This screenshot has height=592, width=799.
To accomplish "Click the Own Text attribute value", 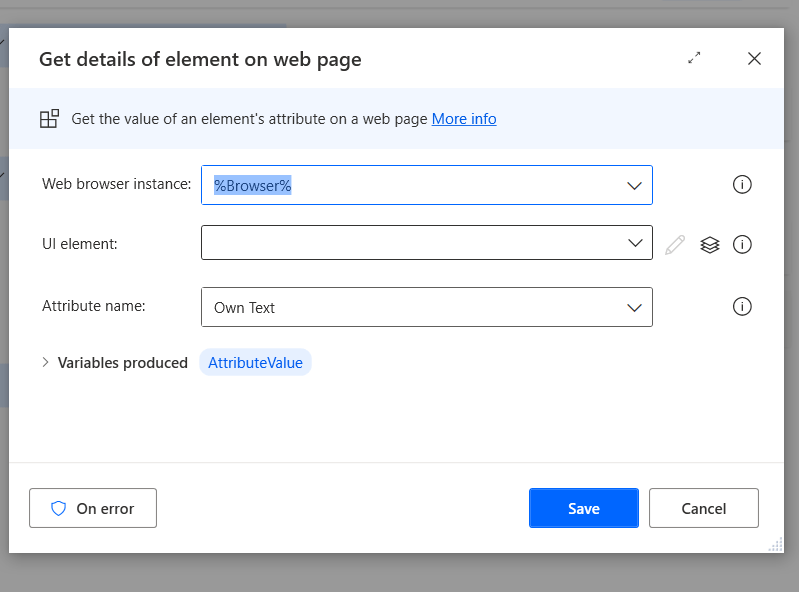I will click(245, 308).
